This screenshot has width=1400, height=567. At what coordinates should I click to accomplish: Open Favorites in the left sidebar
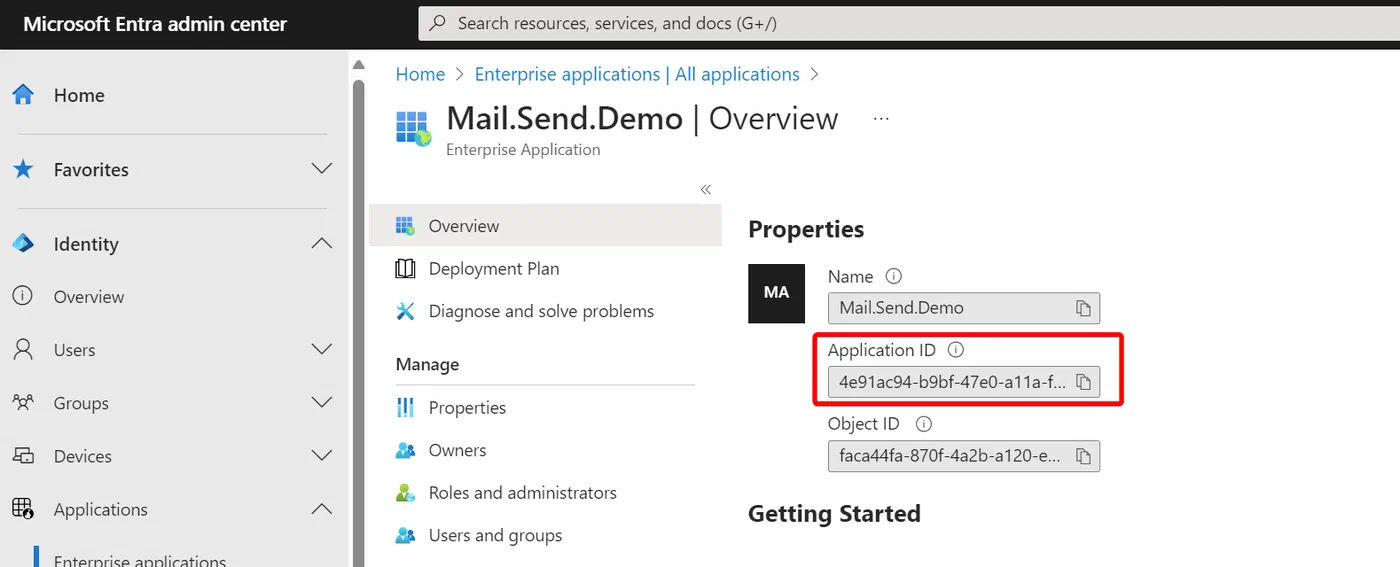pyautogui.click(x=91, y=169)
